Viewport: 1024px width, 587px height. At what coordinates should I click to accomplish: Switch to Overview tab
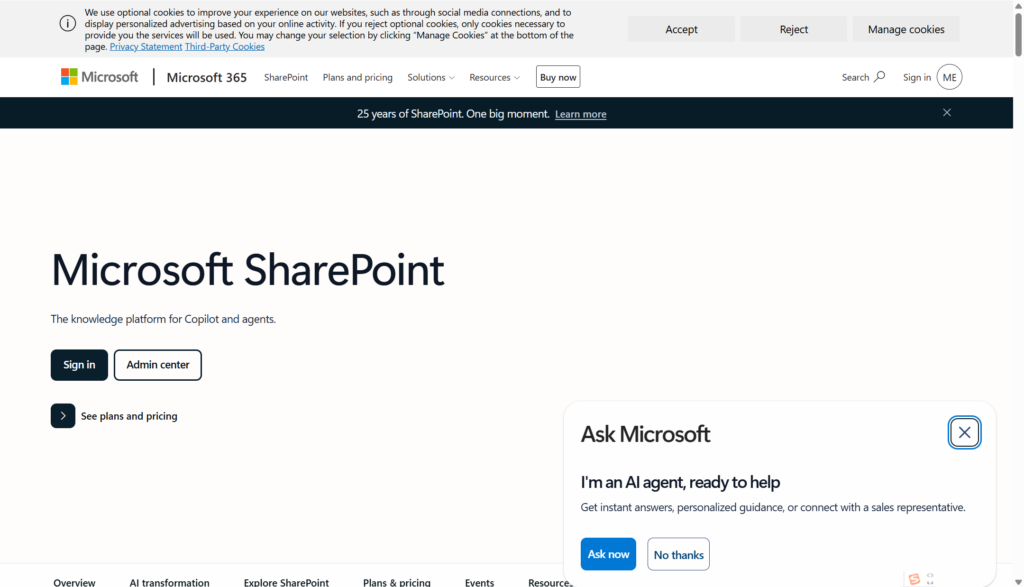(74, 582)
